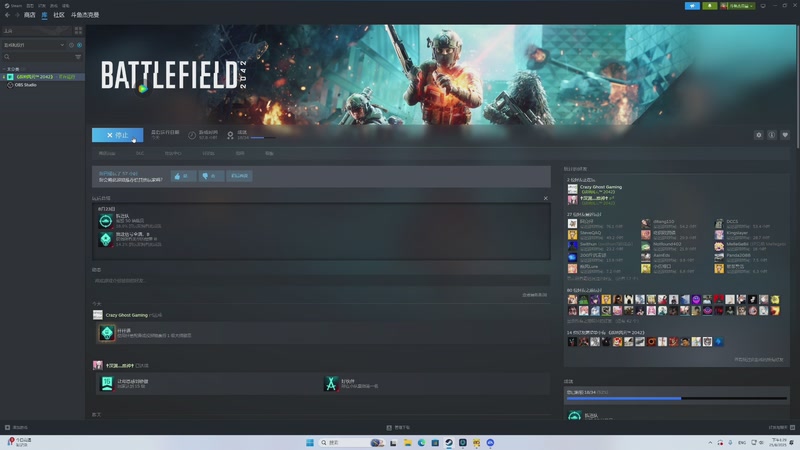
Task: Click the green number achievement icon
Action: (x=107, y=384)
